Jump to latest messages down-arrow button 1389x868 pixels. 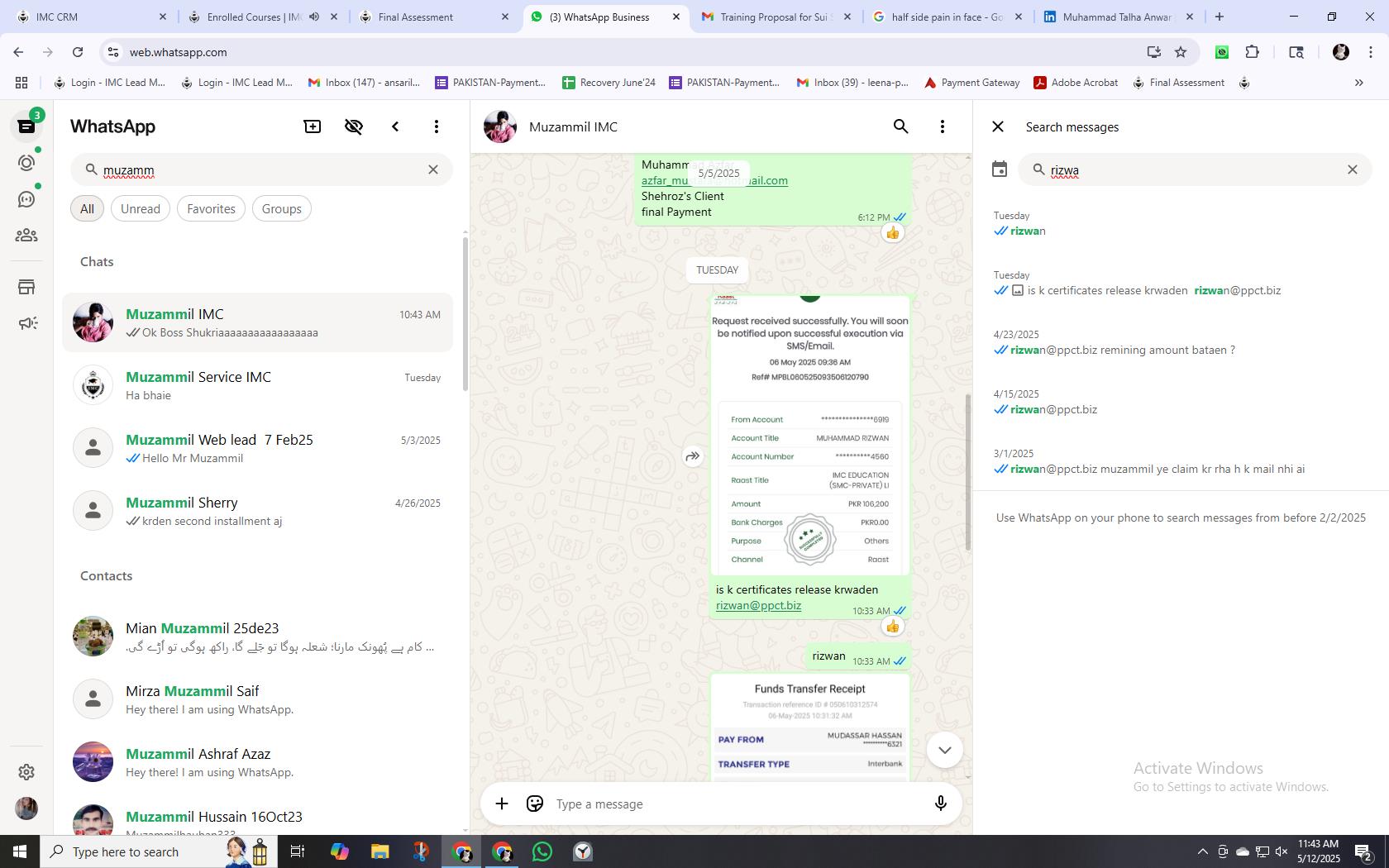945,750
